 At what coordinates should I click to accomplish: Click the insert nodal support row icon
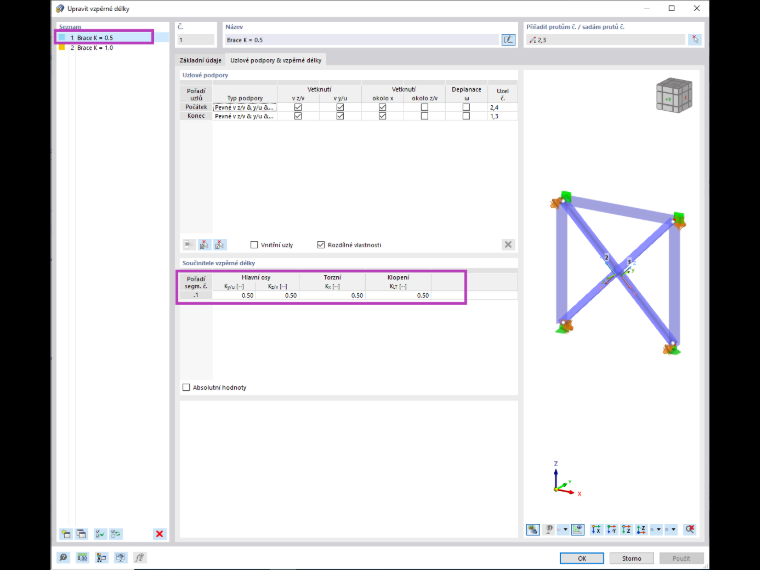click(189, 244)
